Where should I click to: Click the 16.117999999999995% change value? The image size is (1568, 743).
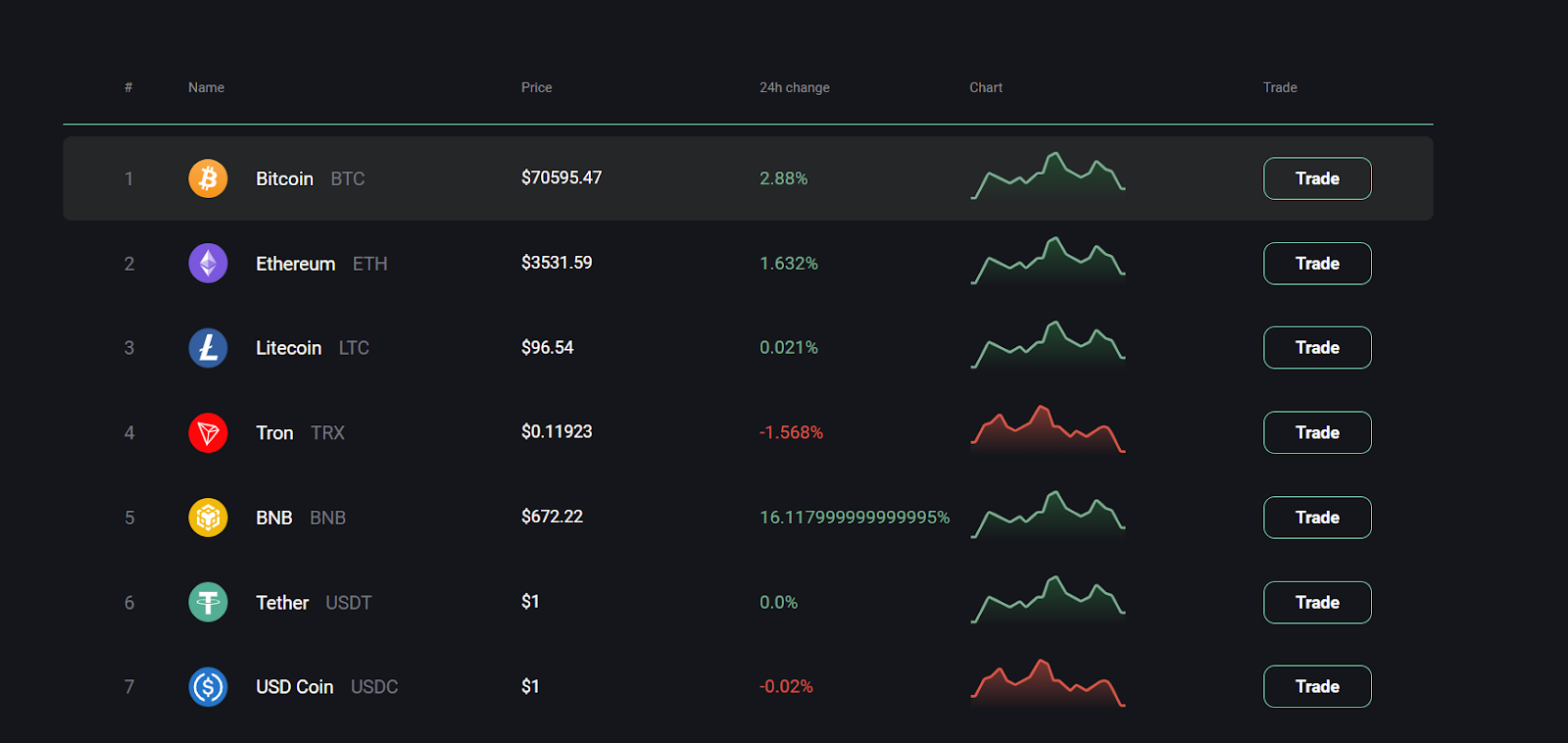click(855, 518)
